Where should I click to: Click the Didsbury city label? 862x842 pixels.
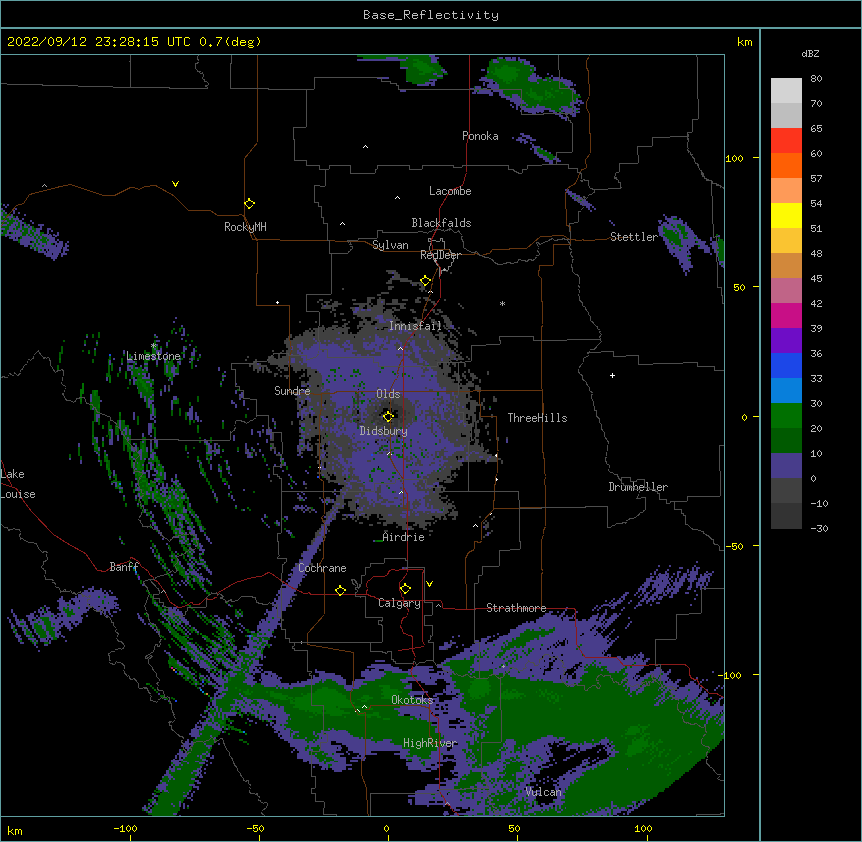pos(383,431)
